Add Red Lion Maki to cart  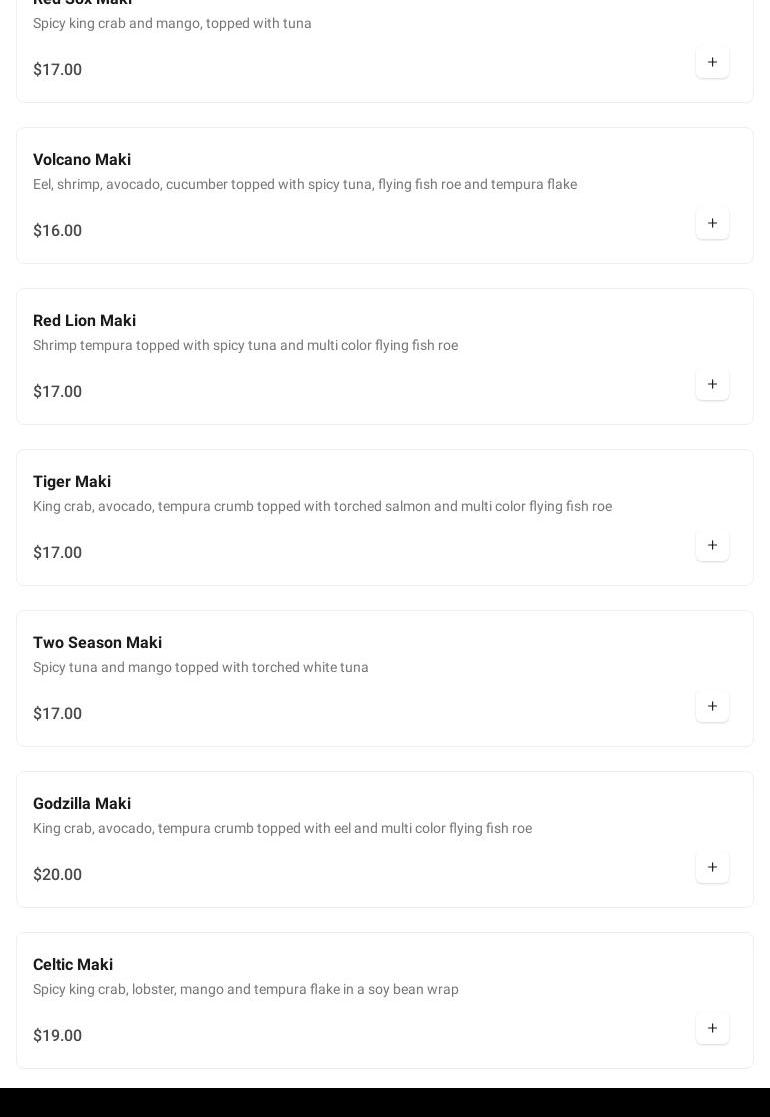click(712, 384)
